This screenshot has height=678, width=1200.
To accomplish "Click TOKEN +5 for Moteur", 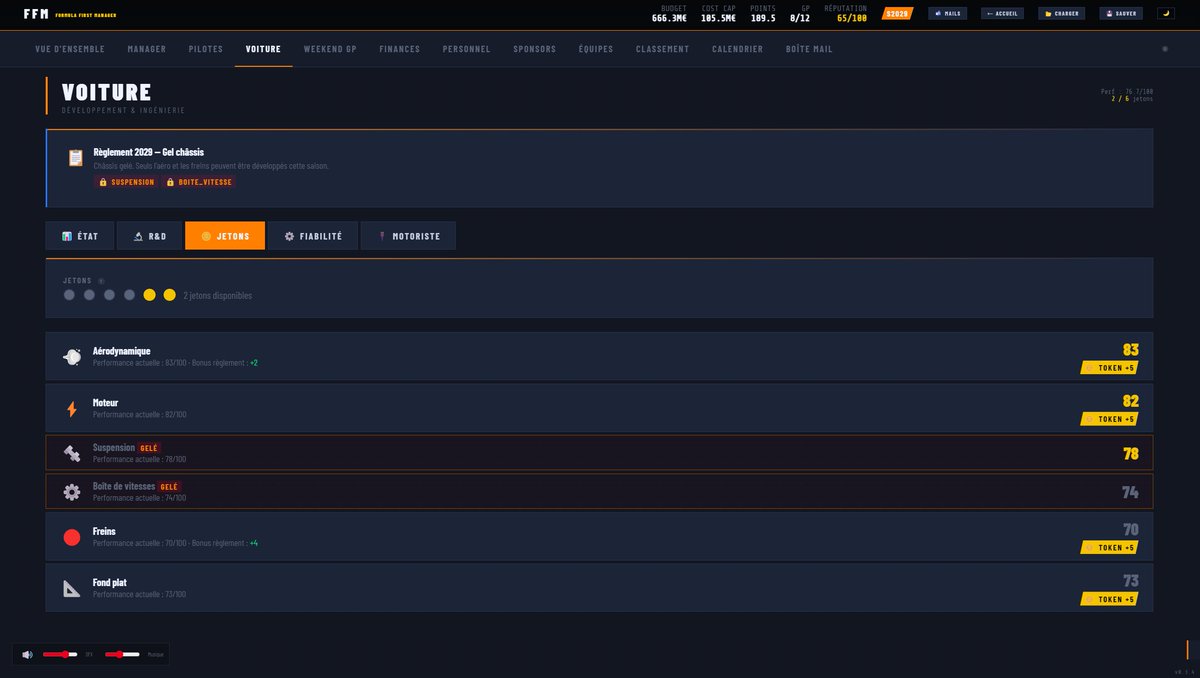I will point(1111,419).
